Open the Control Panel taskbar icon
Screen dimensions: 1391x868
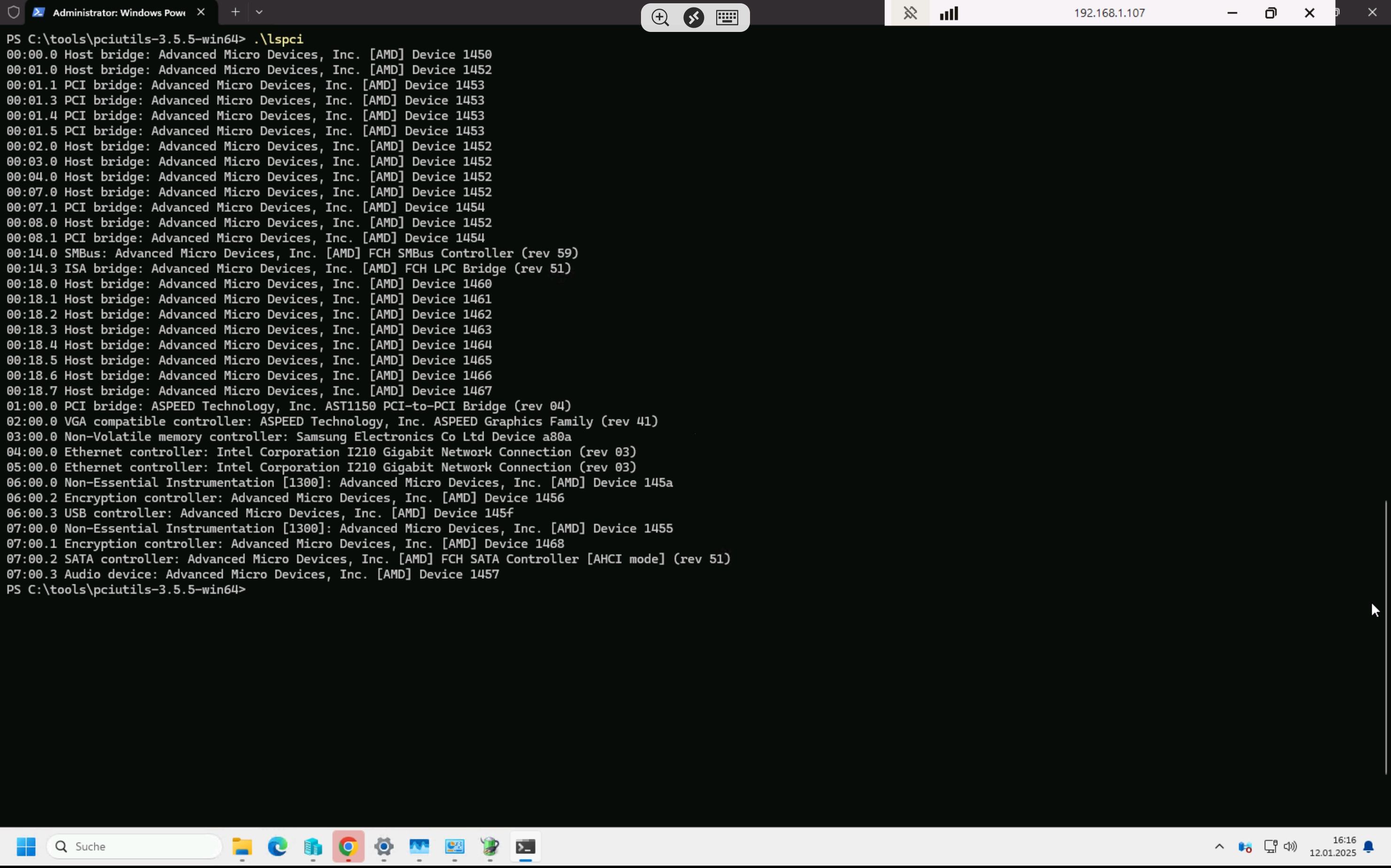[x=455, y=846]
